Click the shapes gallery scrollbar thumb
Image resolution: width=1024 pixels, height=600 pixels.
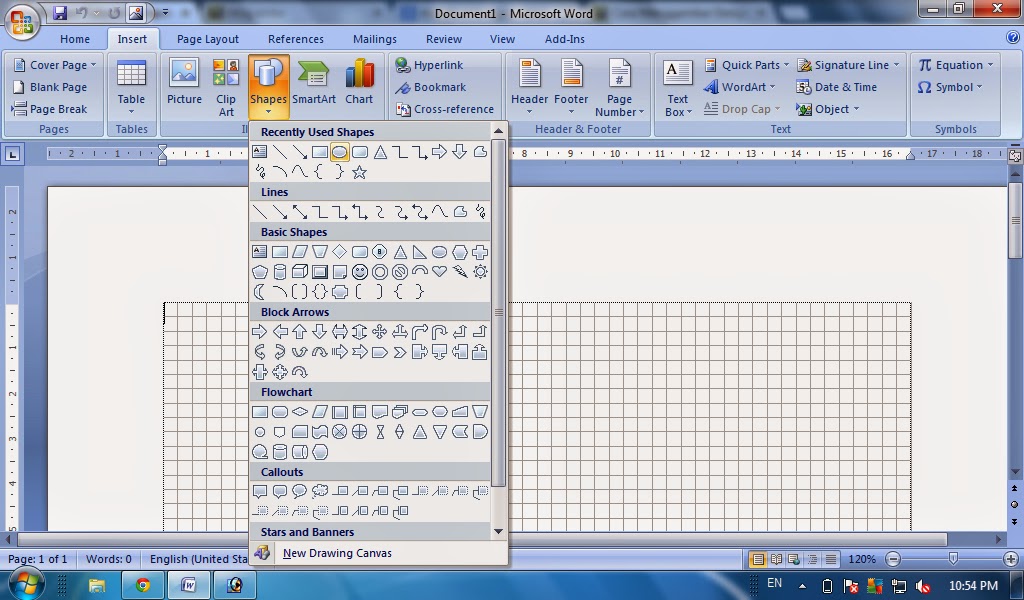point(499,312)
